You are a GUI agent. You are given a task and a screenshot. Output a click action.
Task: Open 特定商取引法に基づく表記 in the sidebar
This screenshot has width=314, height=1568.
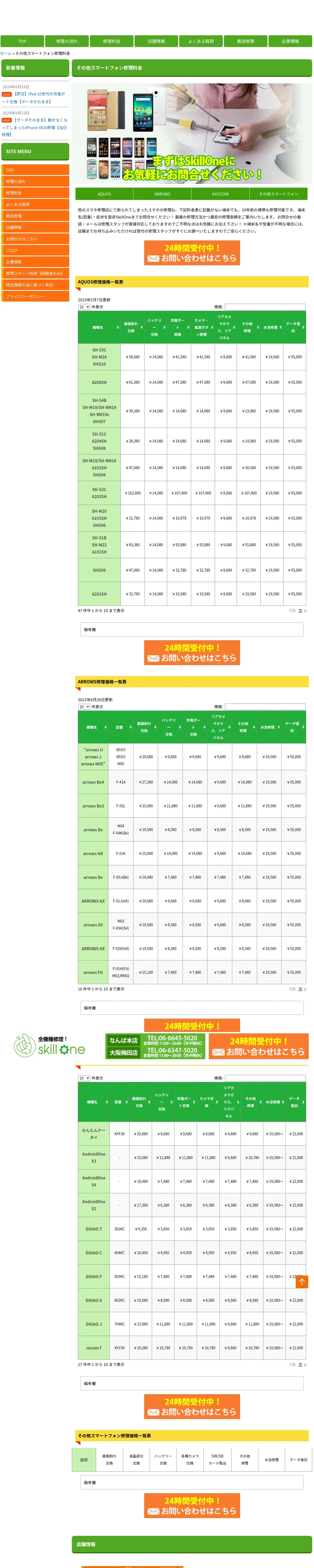pyautogui.click(x=35, y=285)
